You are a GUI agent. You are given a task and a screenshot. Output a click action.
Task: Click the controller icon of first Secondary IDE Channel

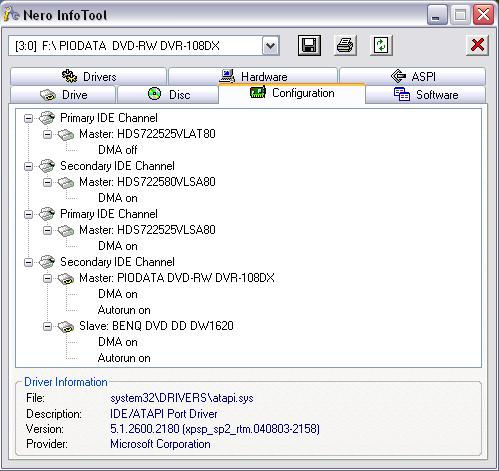click(47, 166)
